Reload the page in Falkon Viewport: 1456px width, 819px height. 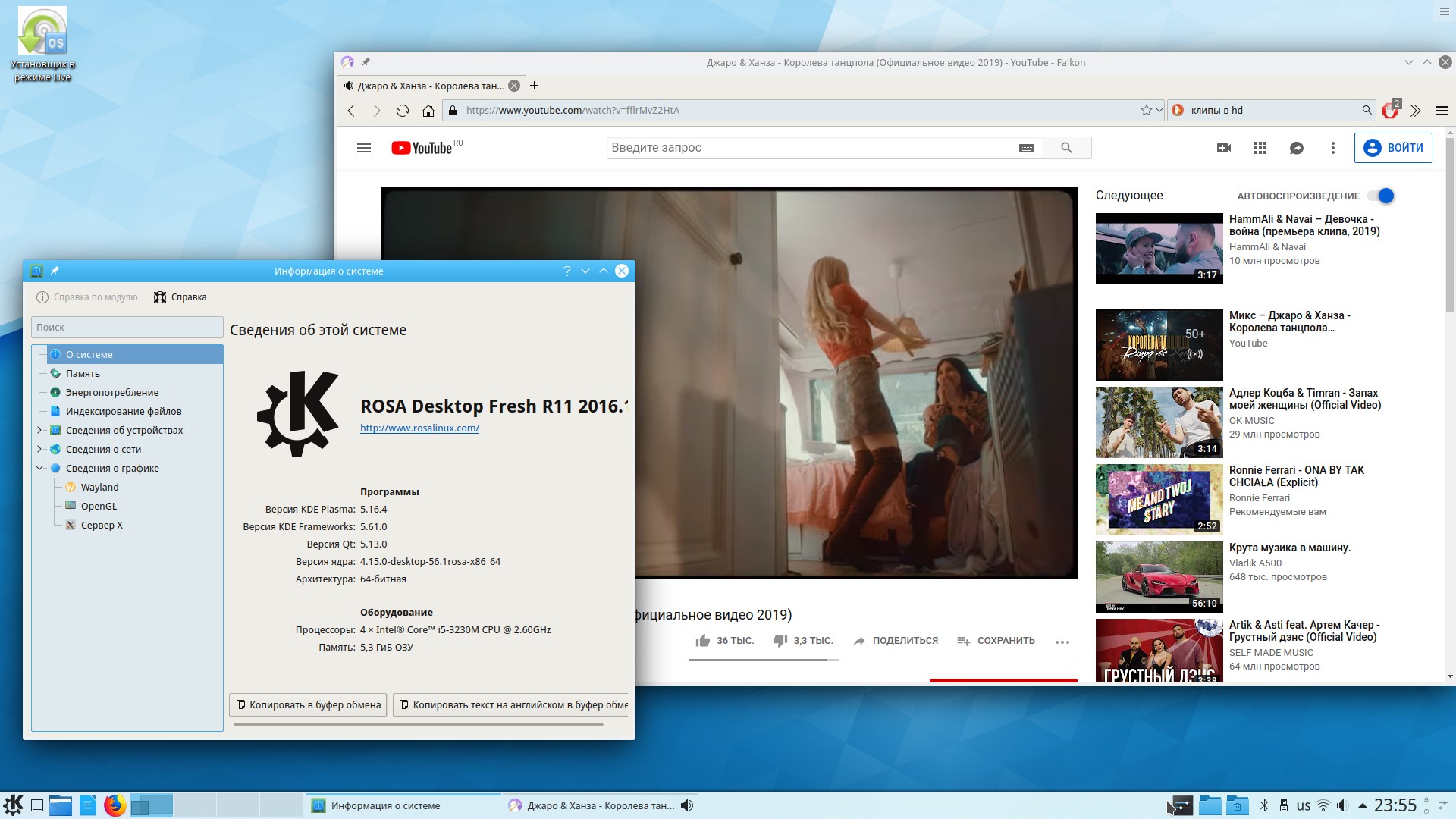click(x=403, y=111)
